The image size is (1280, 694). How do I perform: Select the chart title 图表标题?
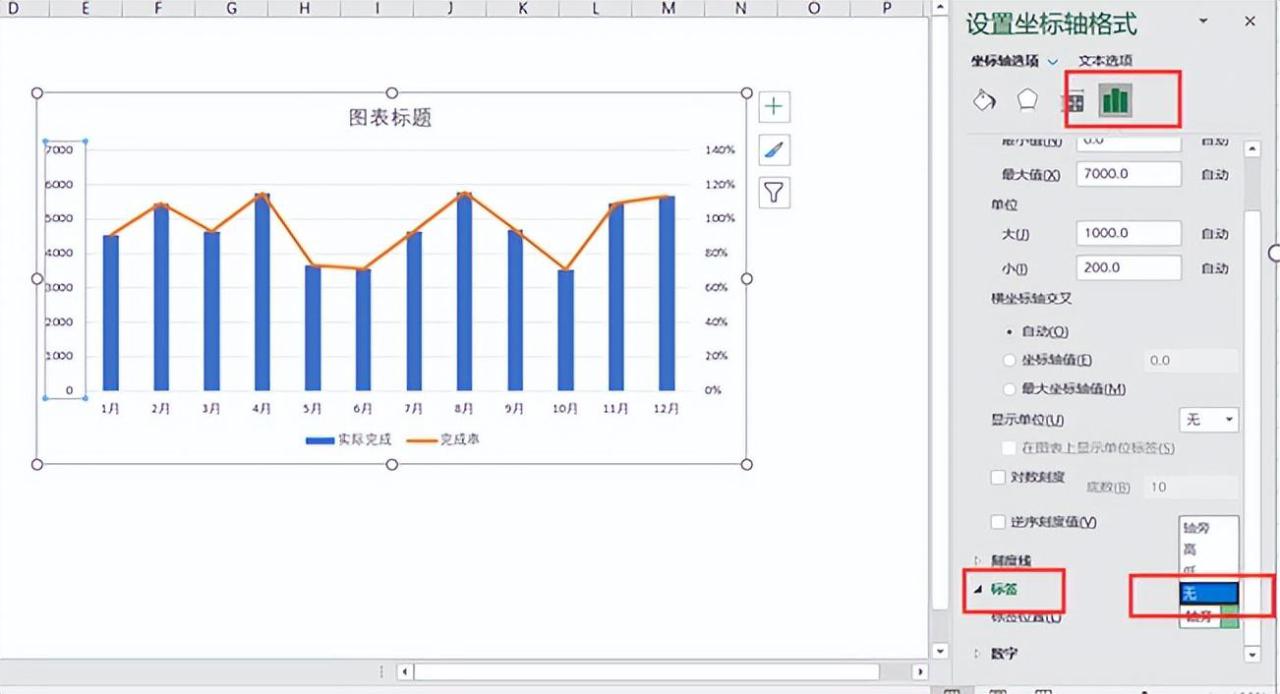click(x=390, y=117)
